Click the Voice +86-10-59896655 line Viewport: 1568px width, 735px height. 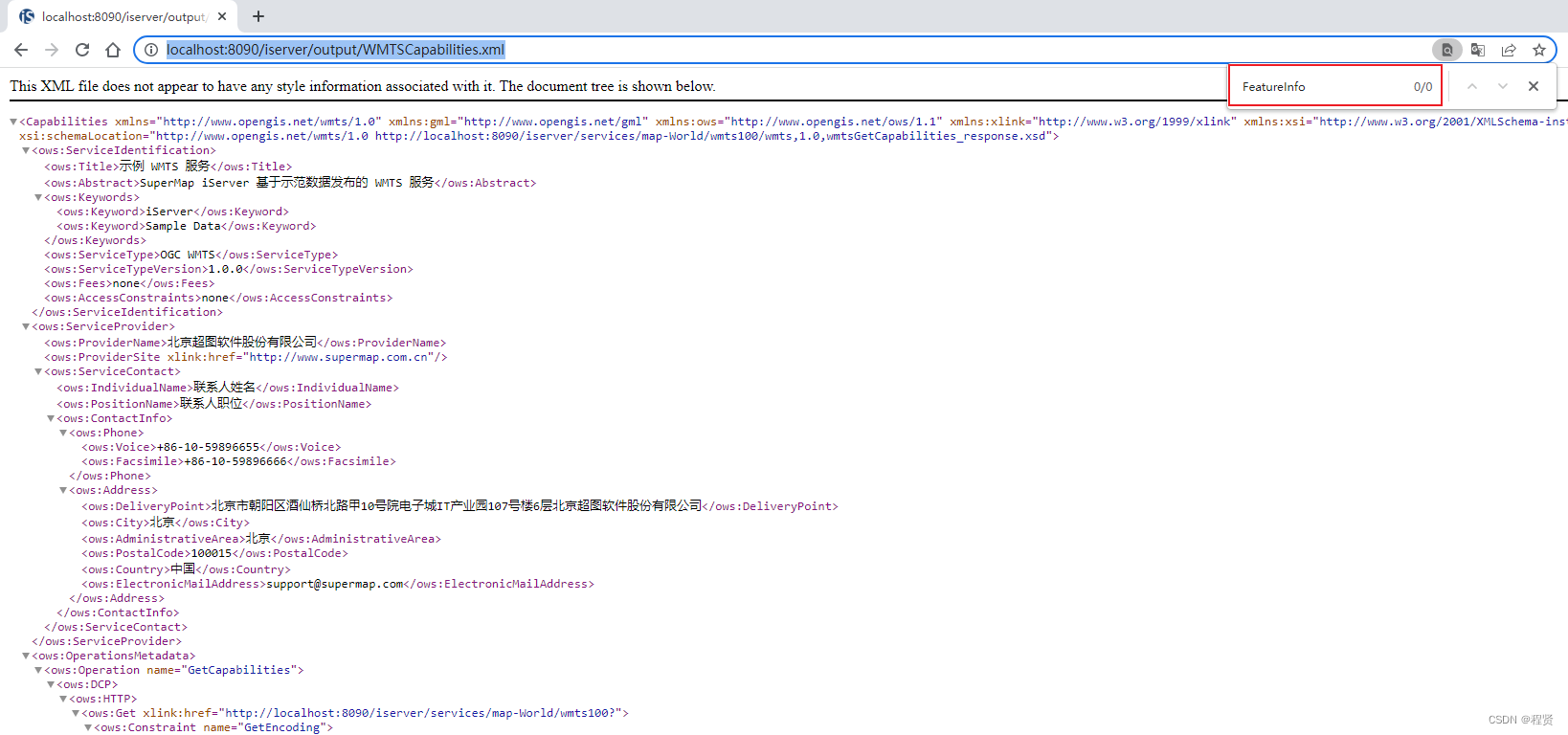pos(211,447)
